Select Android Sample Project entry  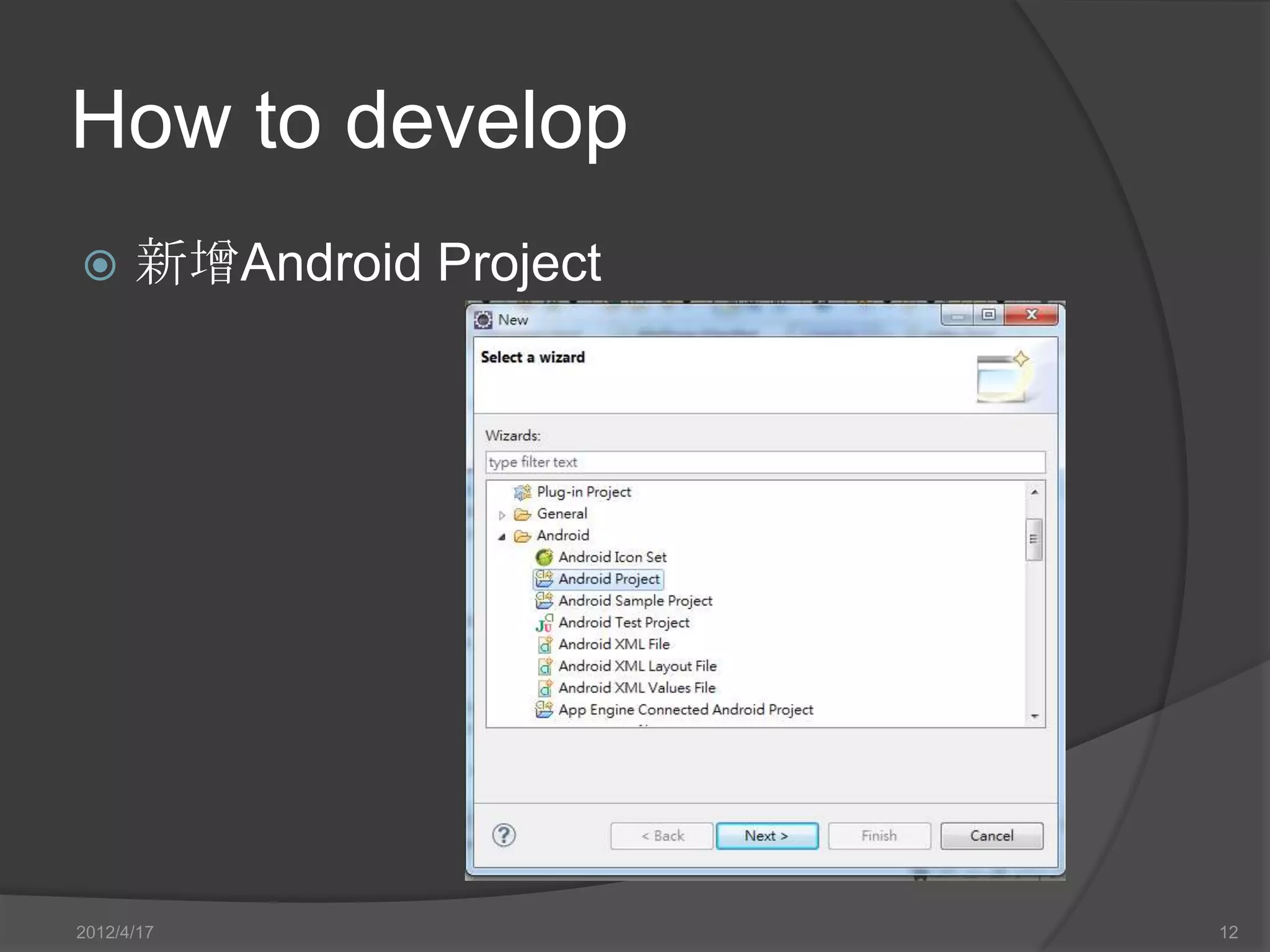[x=635, y=601]
